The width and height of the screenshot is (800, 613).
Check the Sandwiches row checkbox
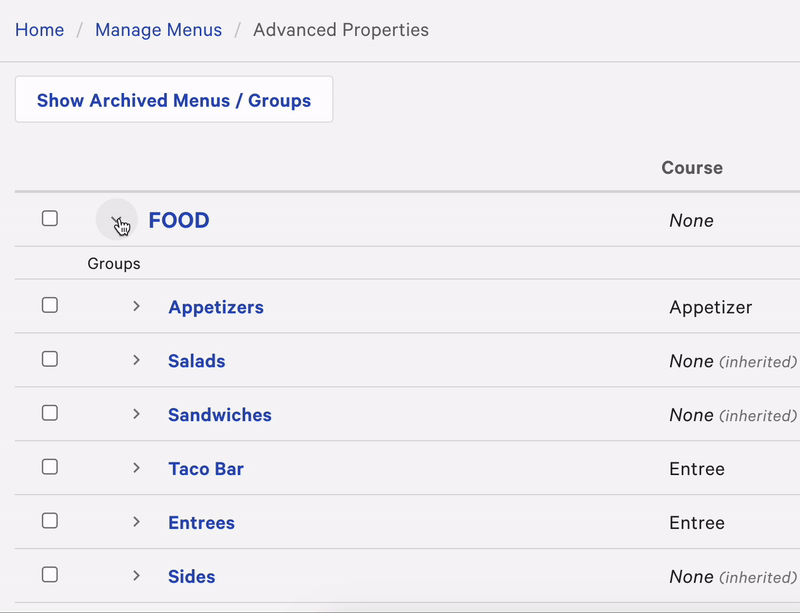(50, 413)
